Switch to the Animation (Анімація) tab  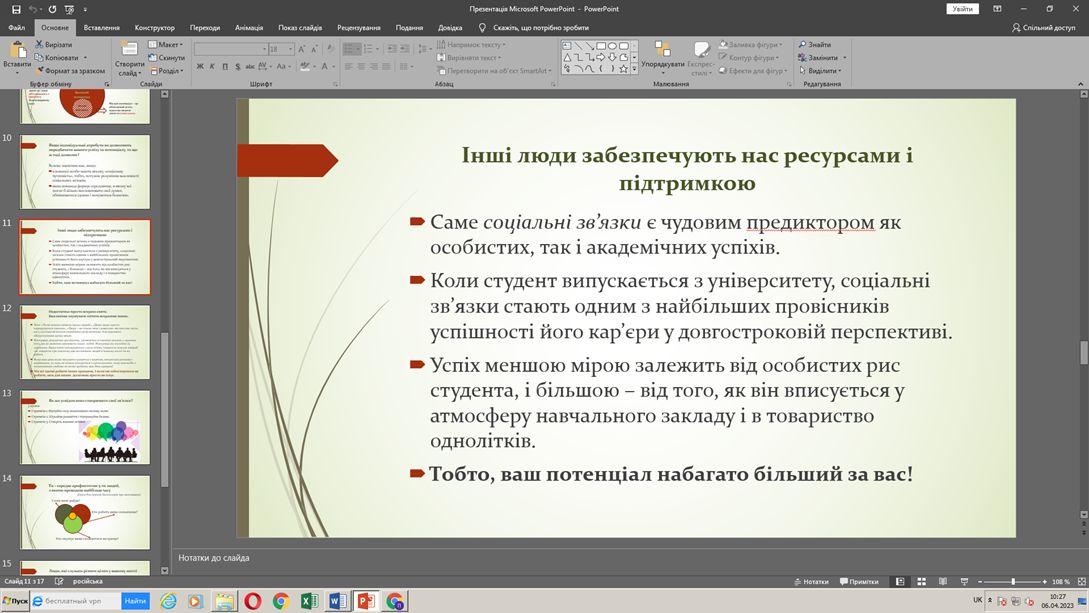249,28
